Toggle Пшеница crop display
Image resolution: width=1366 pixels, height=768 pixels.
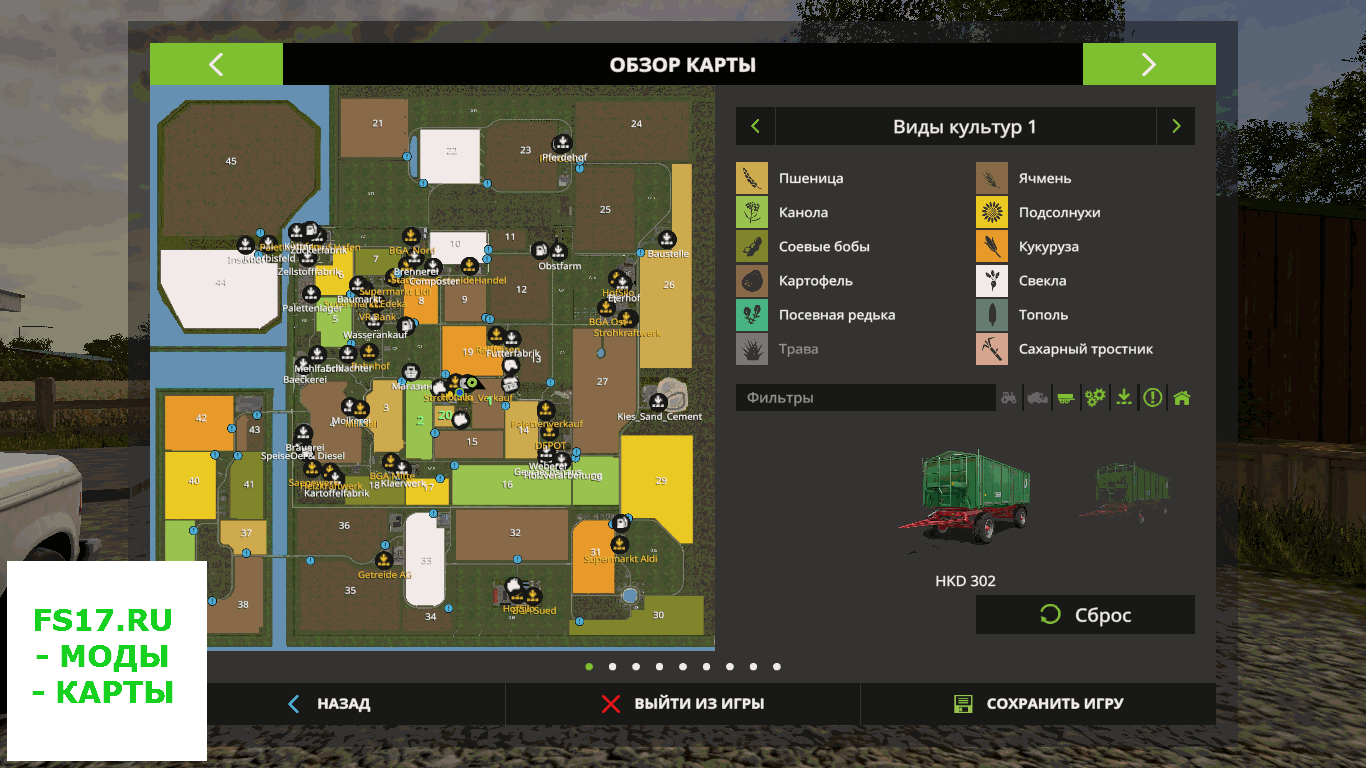click(752, 179)
